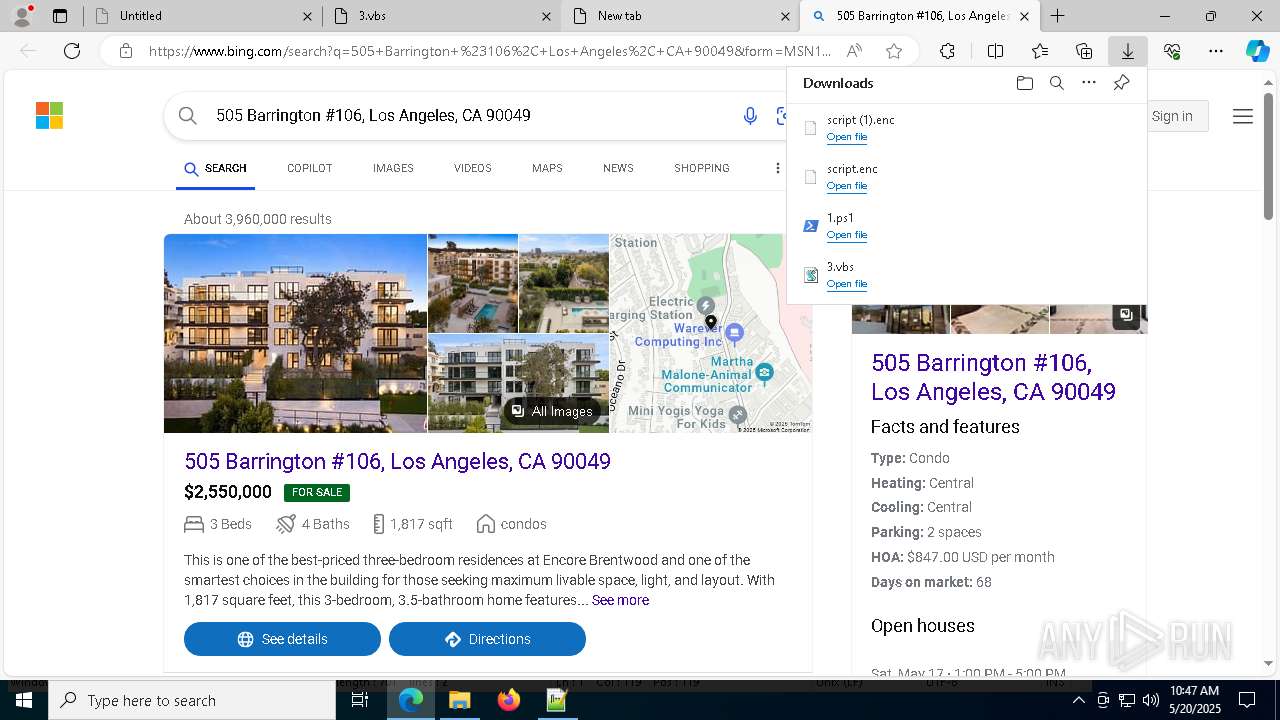
Task: Open the large building photo thumbnail
Action: [295, 333]
